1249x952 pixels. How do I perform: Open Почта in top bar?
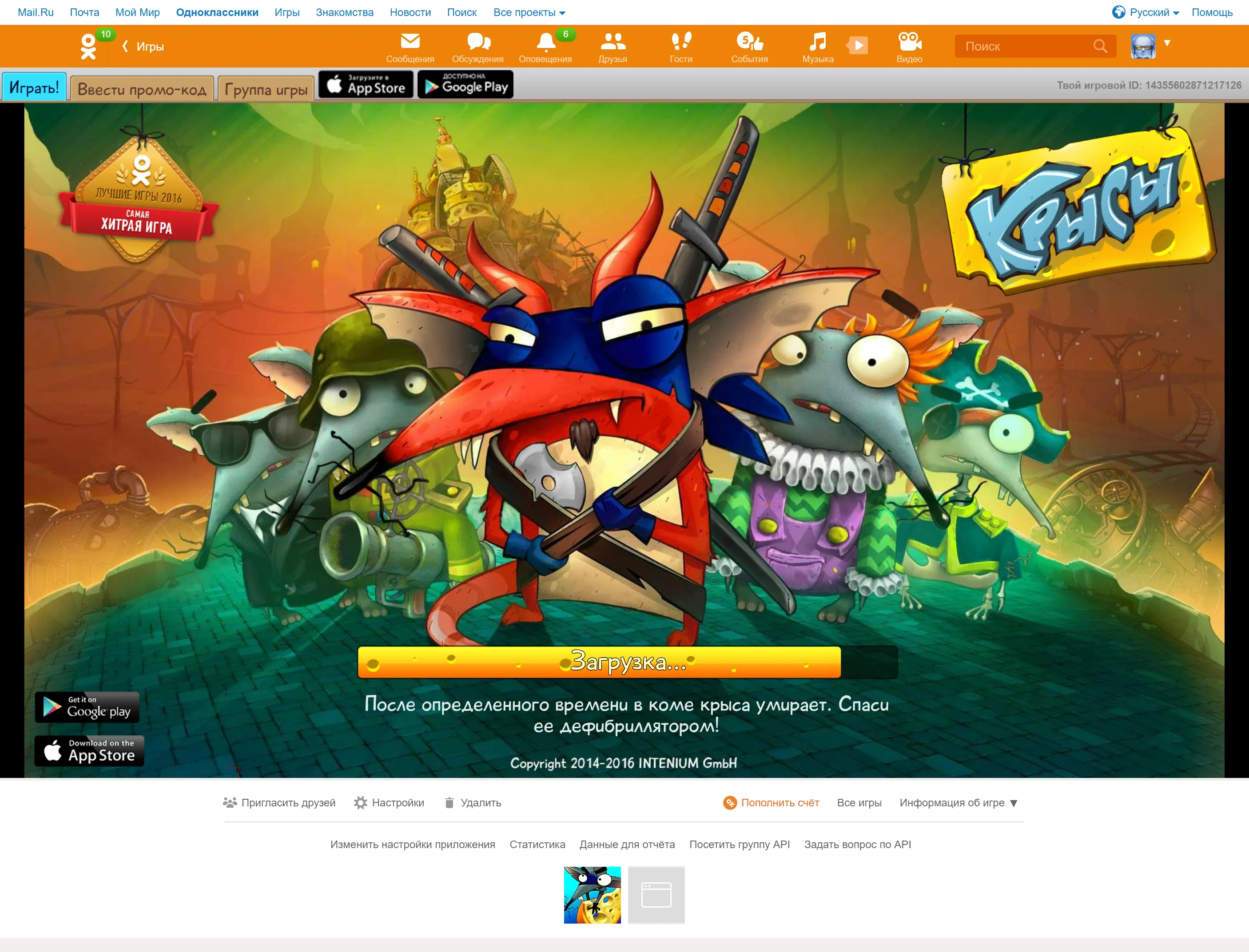tap(84, 12)
